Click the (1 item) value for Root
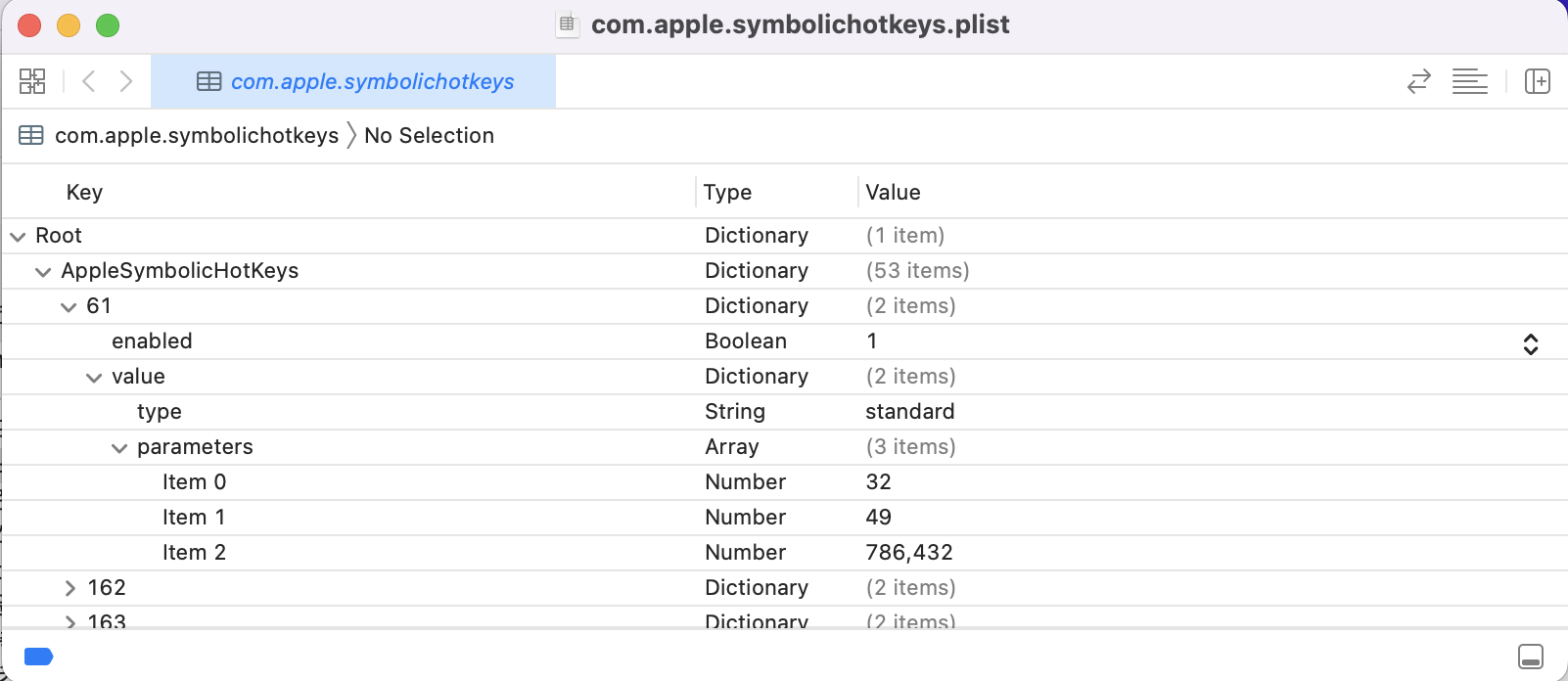The height and width of the screenshot is (681, 1568). [905, 236]
